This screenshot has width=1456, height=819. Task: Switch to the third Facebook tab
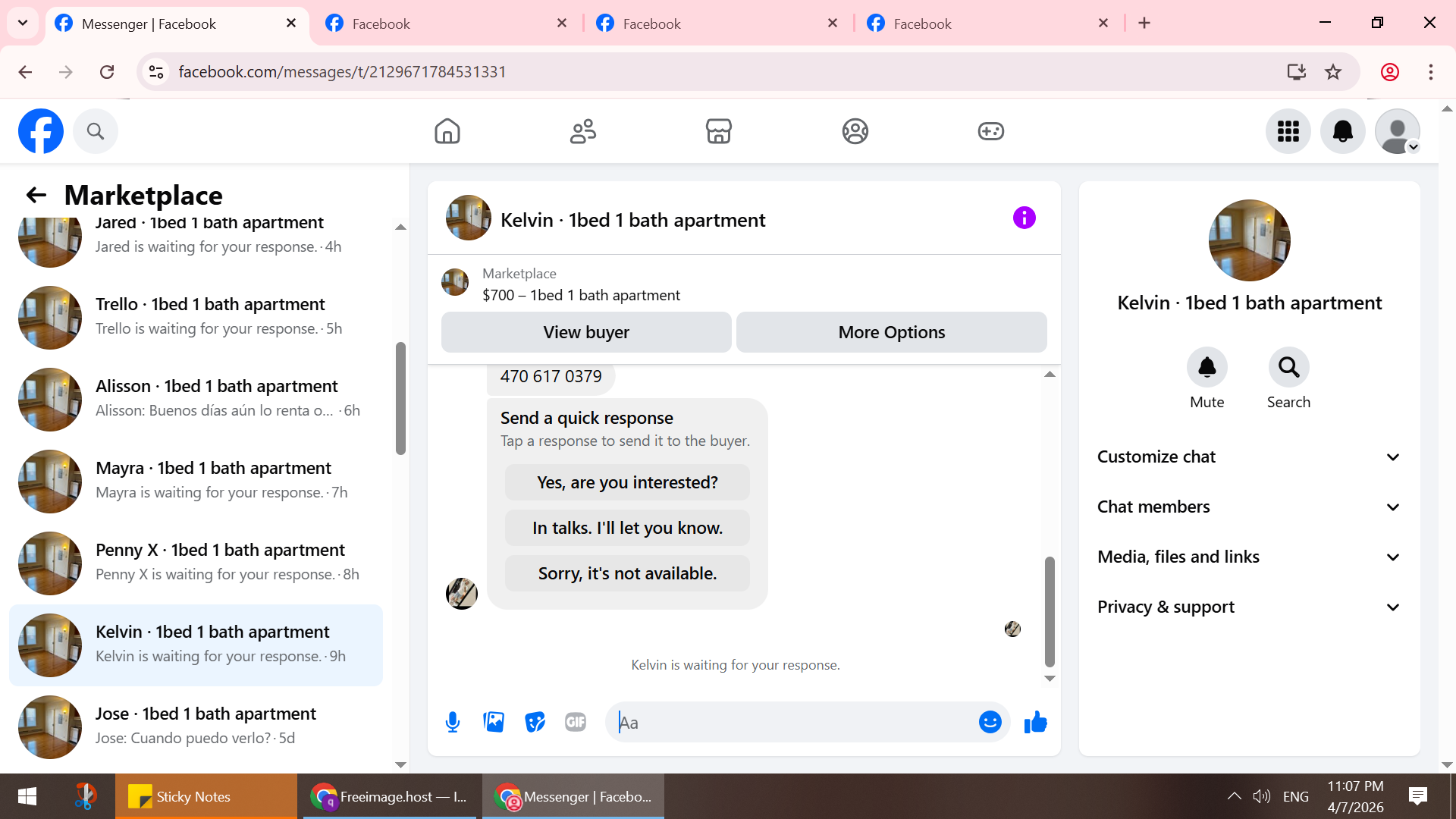point(718,24)
